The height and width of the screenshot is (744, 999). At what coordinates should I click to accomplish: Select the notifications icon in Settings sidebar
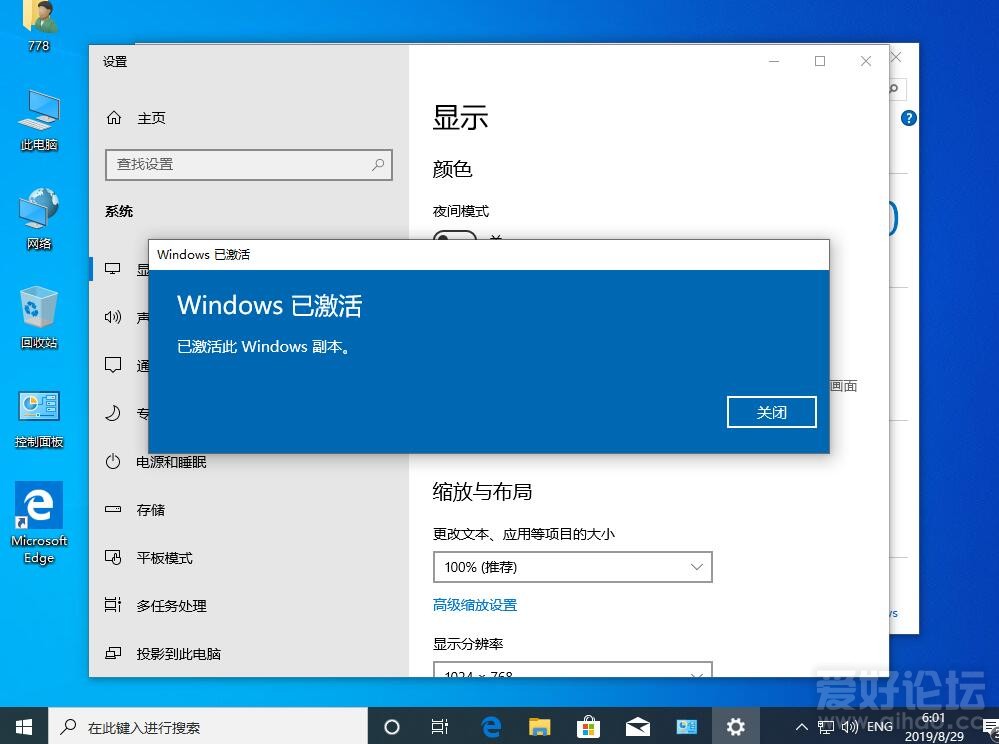tap(113, 365)
